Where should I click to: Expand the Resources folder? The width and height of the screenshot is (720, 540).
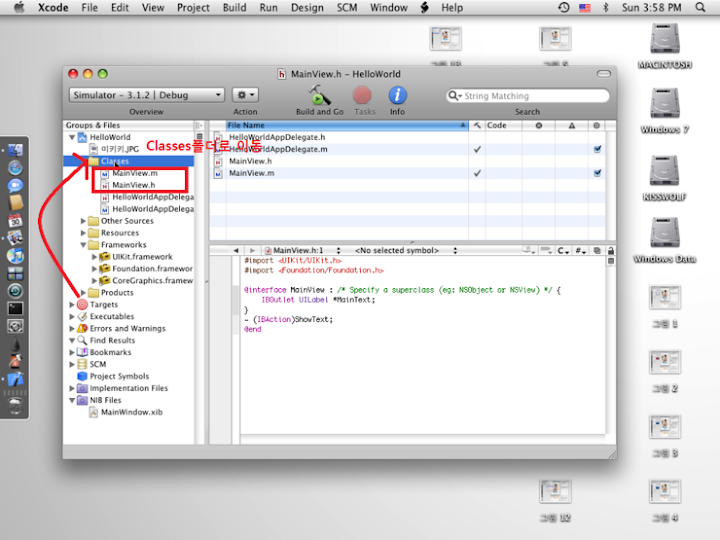(83, 233)
